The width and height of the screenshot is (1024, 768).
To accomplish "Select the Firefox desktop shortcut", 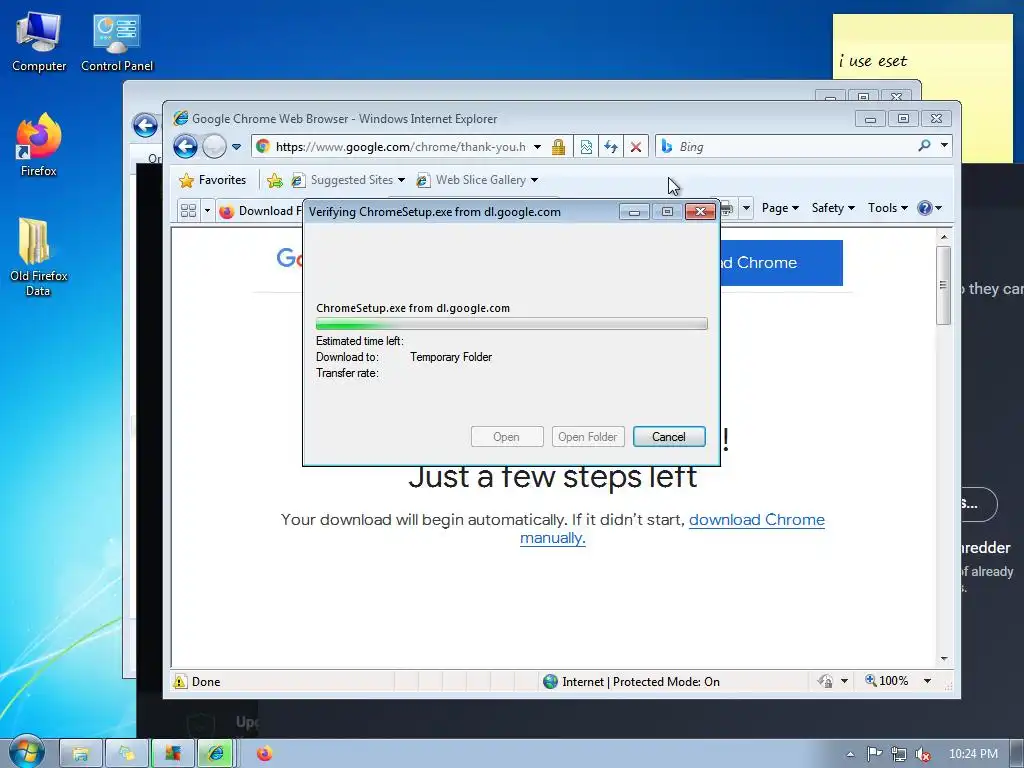I will (x=39, y=145).
